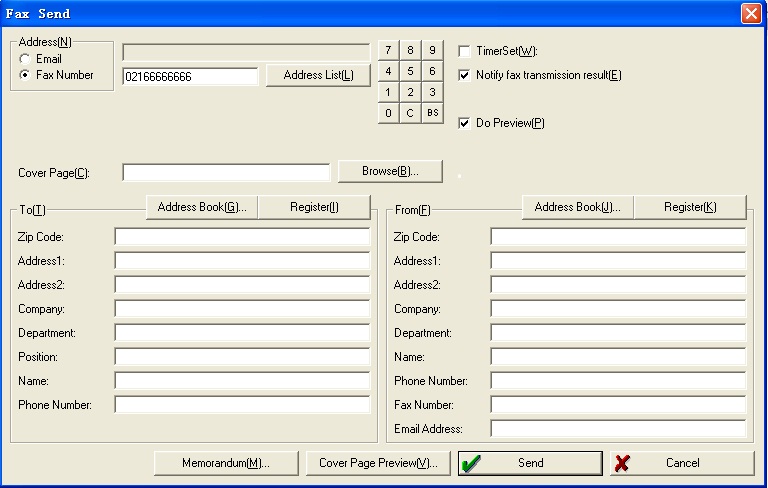This screenshot has width=768, height=488.
Task: Select the Fax Number radio button
Action: [25, 75]
